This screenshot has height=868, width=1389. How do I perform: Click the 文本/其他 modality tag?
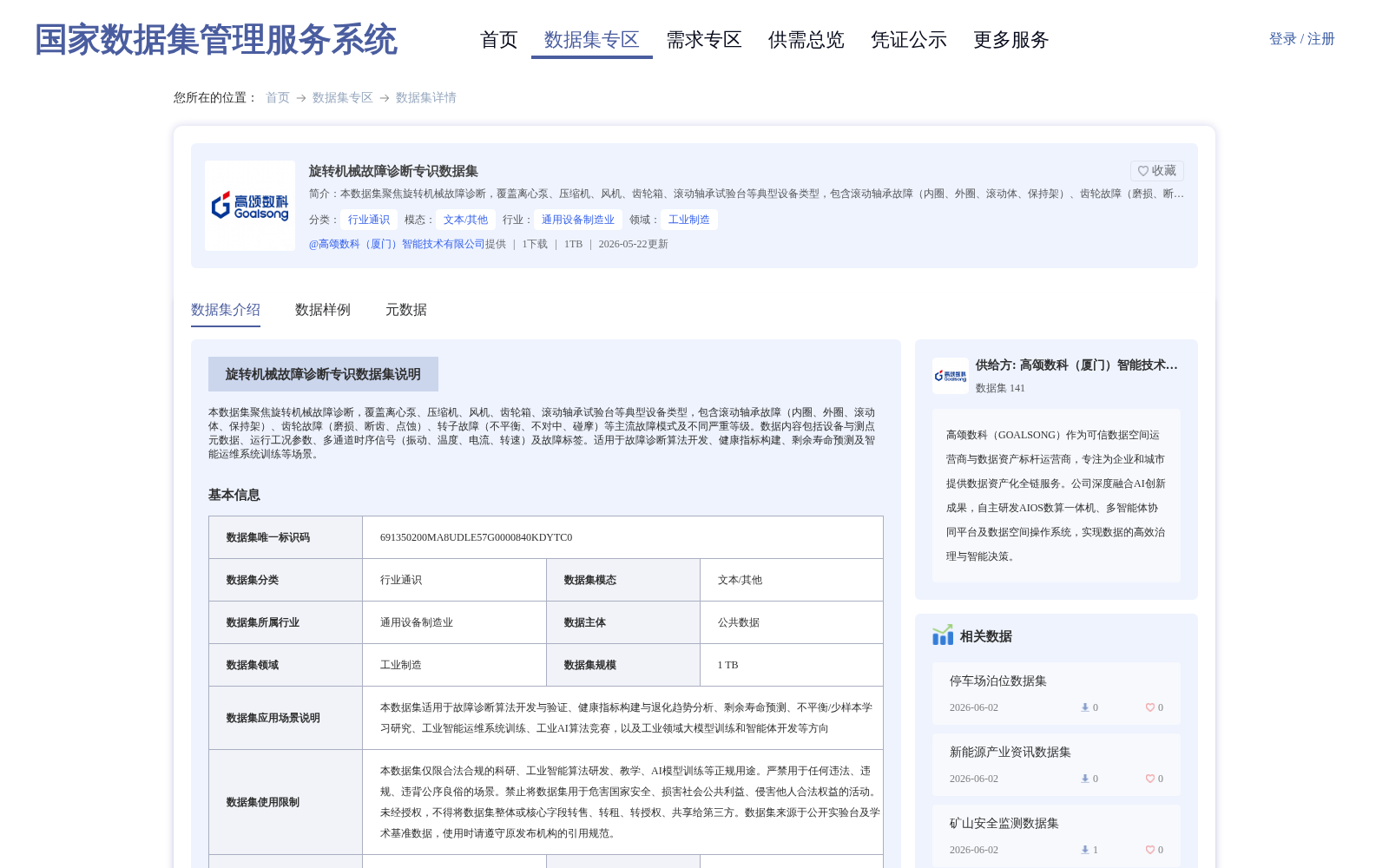[465, 220]
